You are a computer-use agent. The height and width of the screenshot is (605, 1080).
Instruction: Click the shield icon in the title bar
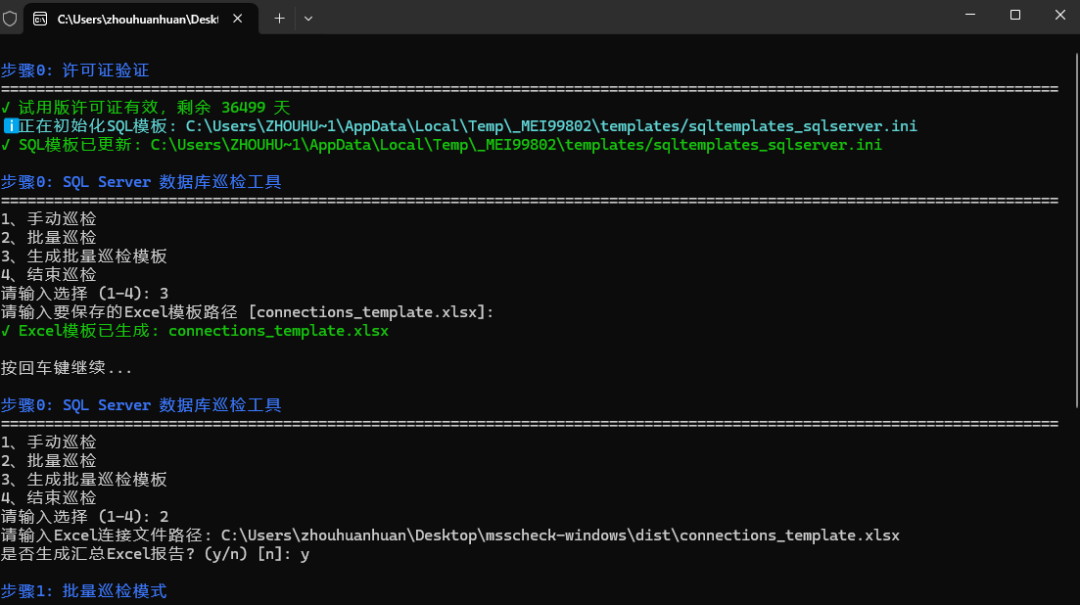pyautogui.click(x=10, y=19)
